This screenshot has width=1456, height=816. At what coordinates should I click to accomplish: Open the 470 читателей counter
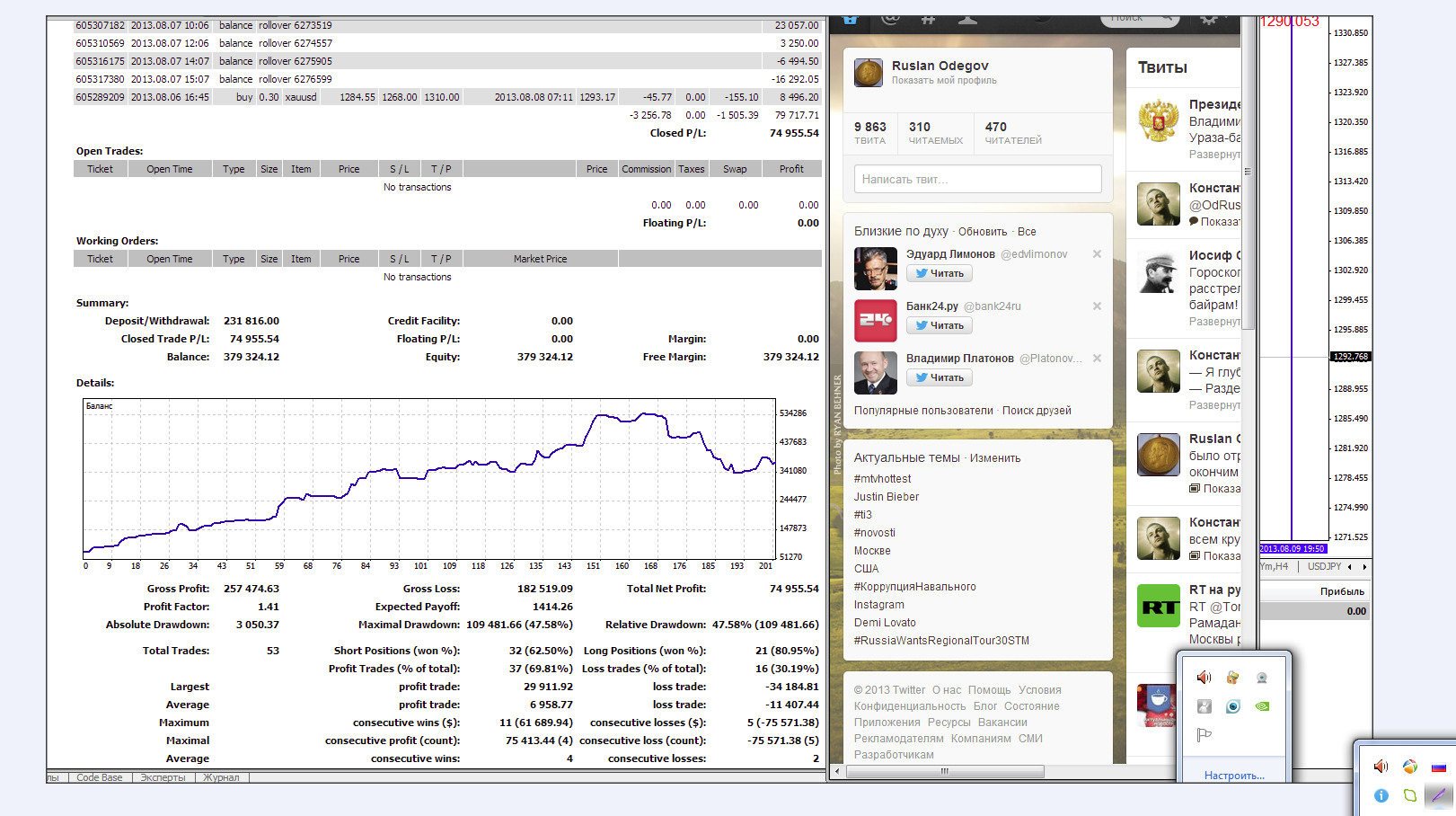tap(1013, 133)
